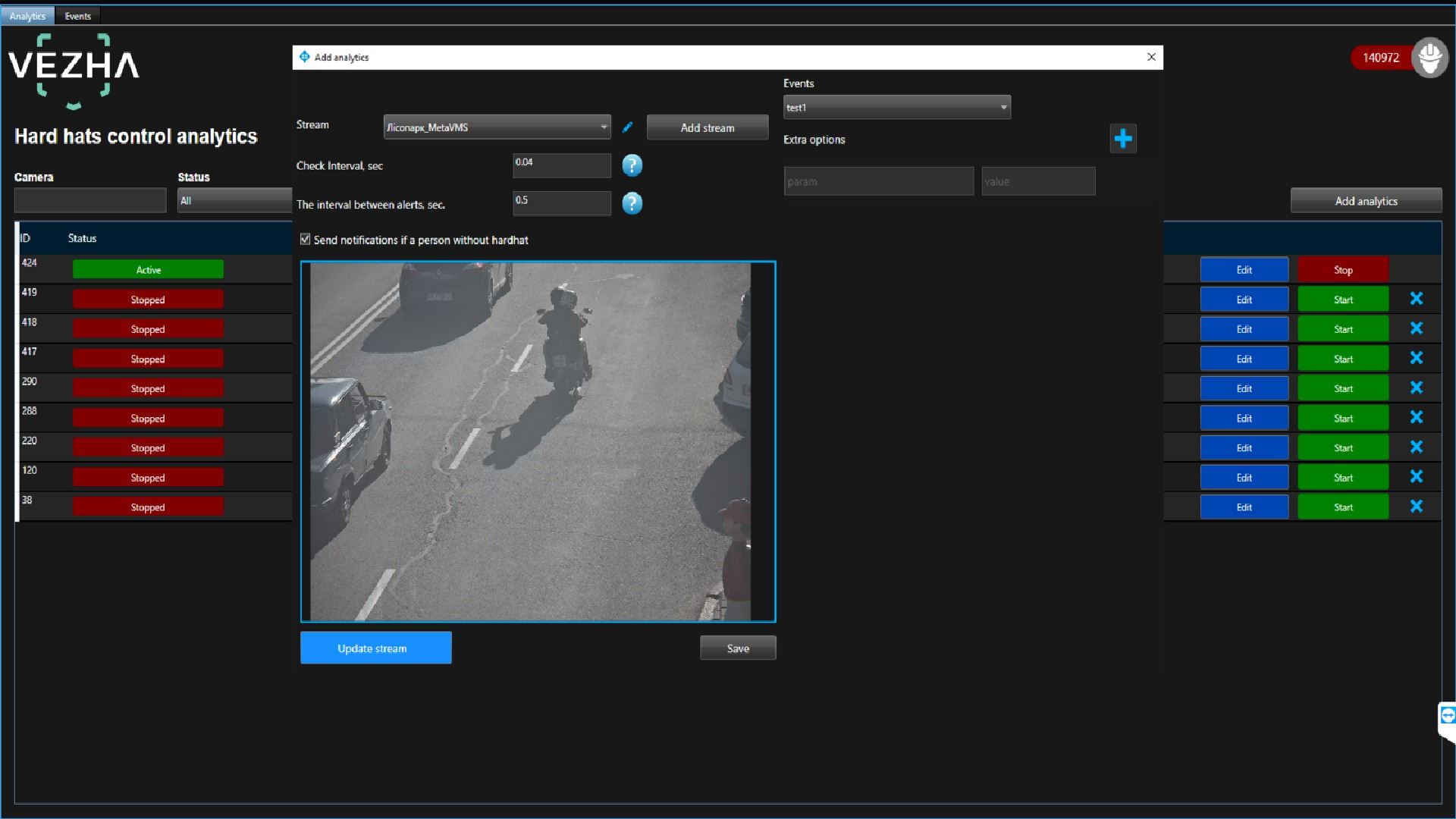Edit analytics row 288

click(x=1244, y=418)
